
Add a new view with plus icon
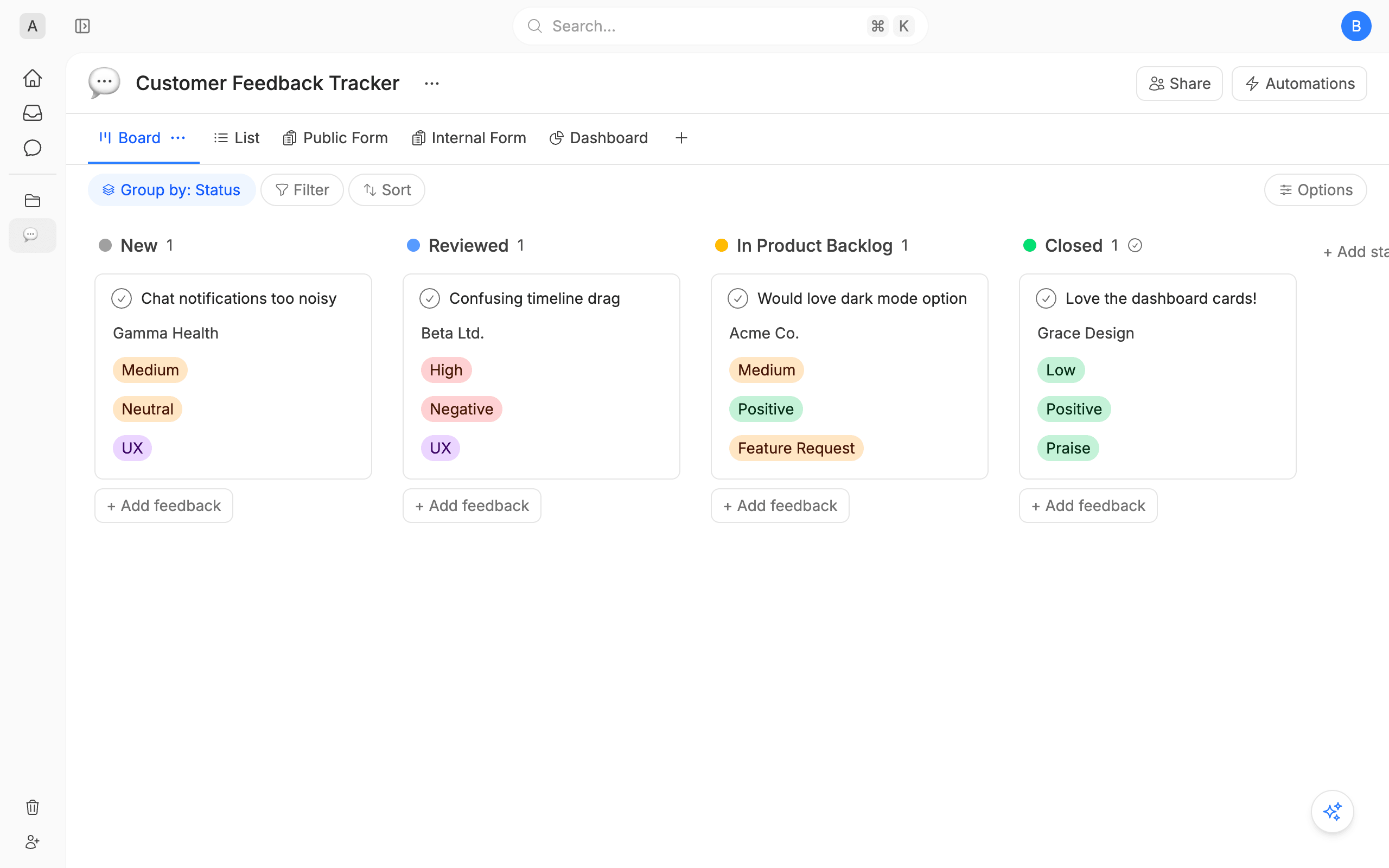click(681, 138)
